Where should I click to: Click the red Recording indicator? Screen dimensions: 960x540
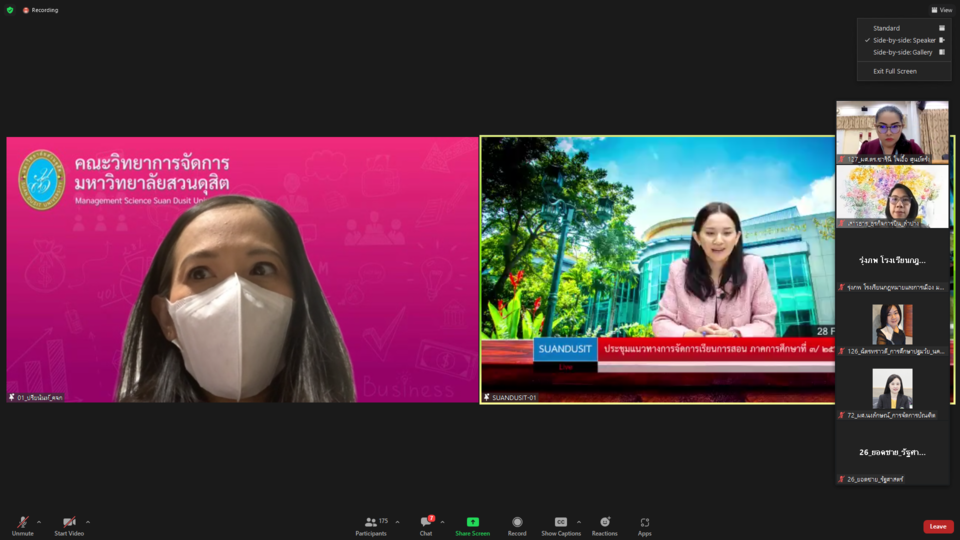[x=41, y=10]
